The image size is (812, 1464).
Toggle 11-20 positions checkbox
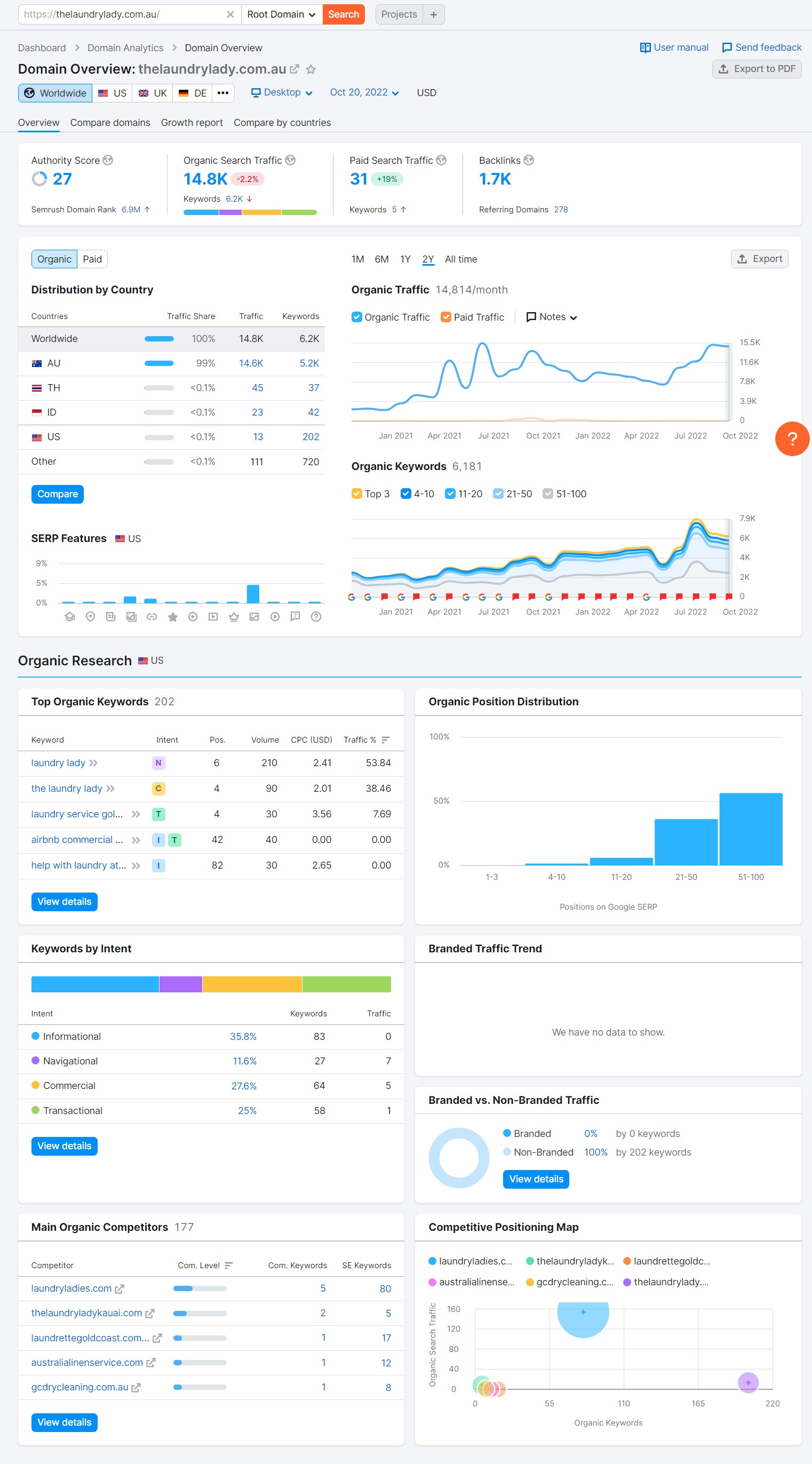pos(450,494)
